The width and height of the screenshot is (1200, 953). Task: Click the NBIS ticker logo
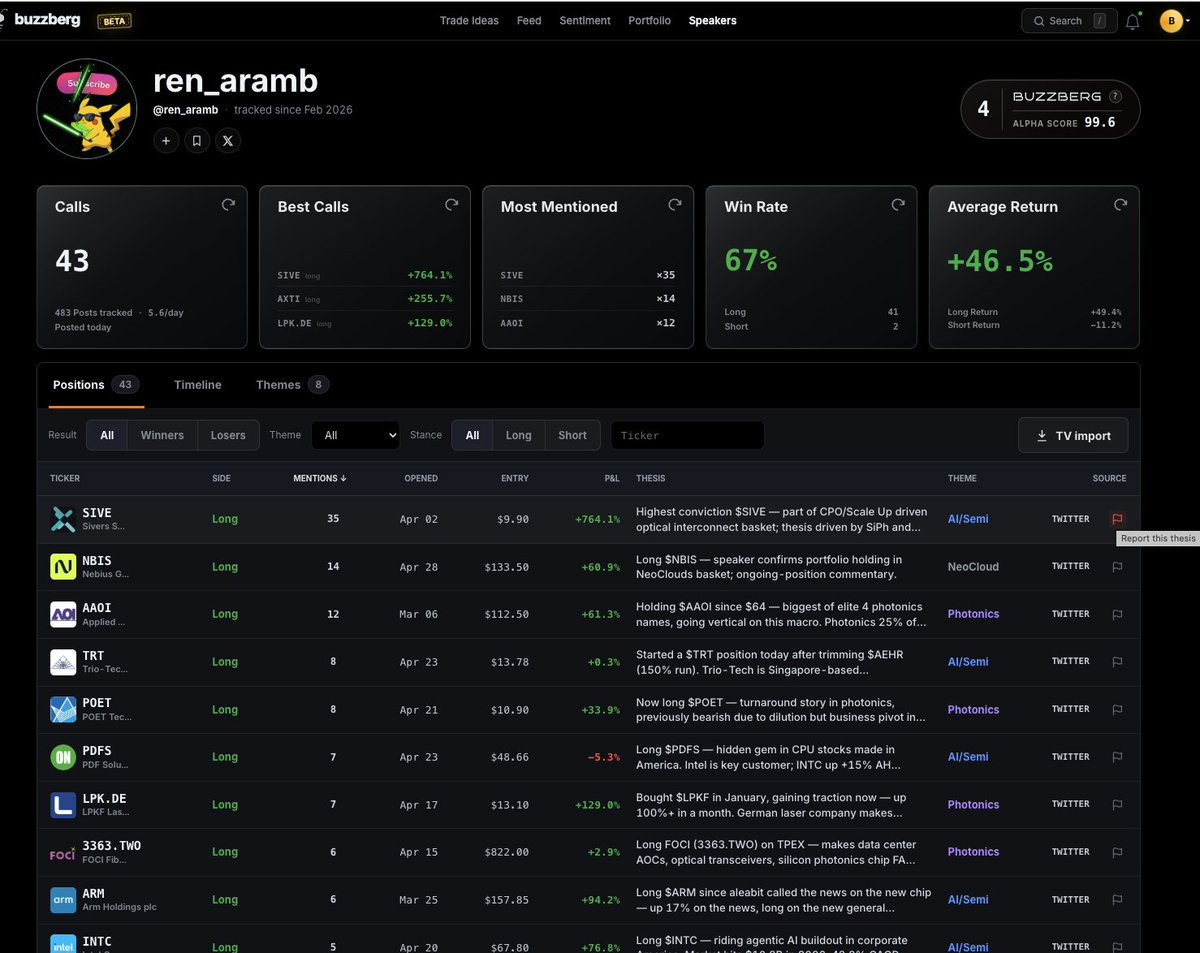click(x=63, y=567)
